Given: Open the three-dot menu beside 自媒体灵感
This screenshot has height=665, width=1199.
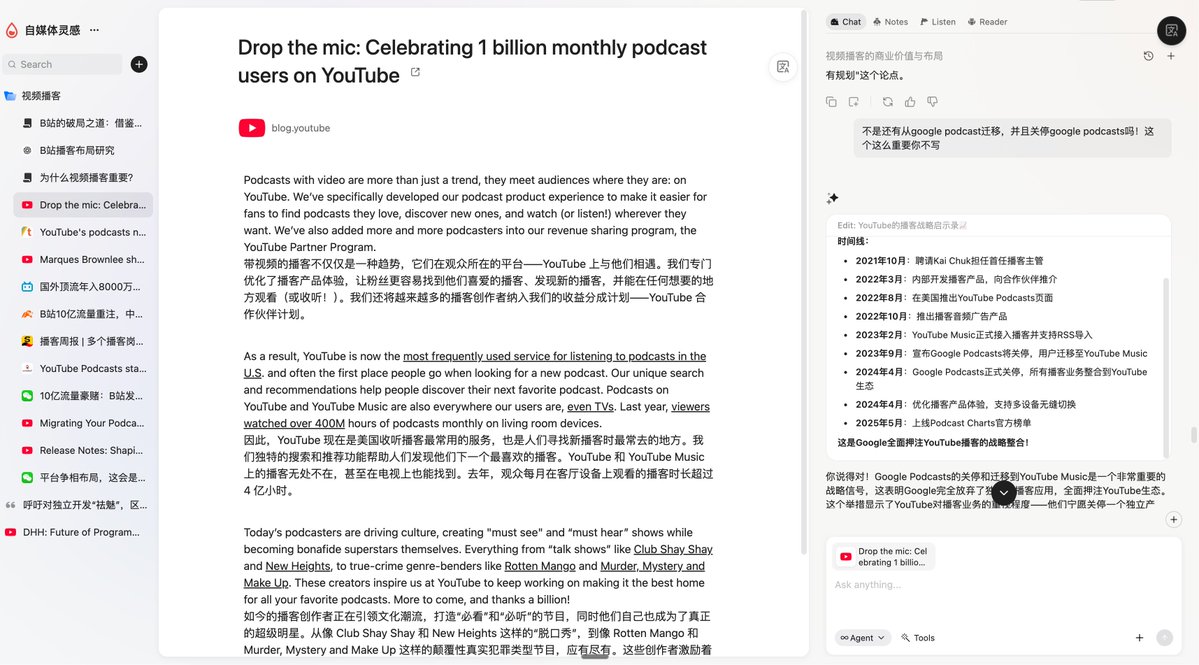Looking at the screenshot, I should 94,30.
